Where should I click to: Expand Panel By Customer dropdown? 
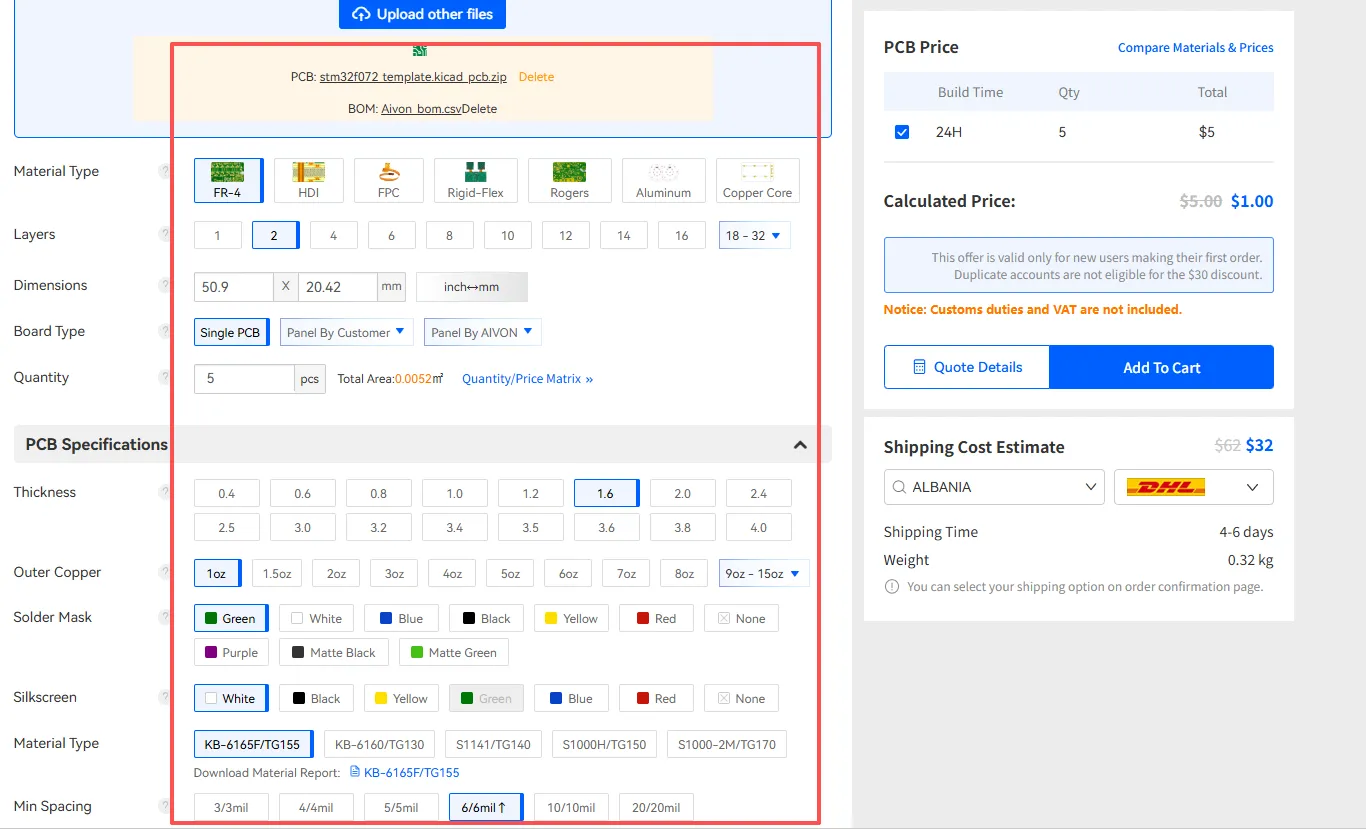[345, 332]
